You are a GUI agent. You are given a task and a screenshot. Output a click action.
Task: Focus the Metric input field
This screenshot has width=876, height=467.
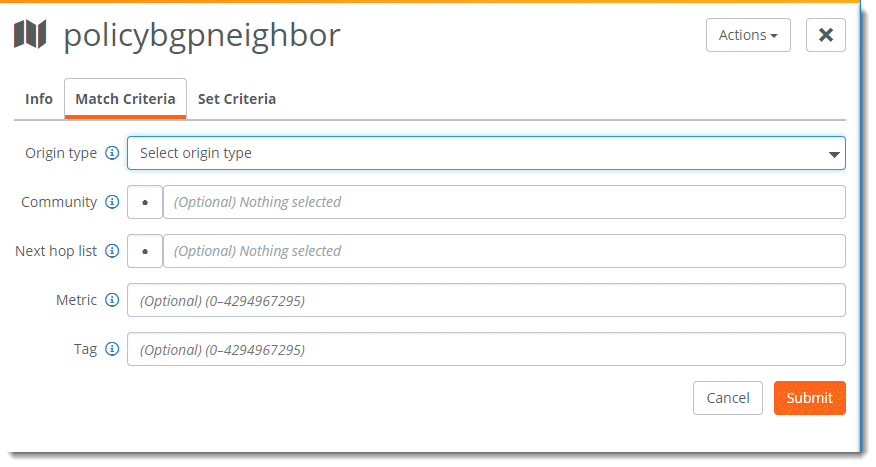tap(486, 300)
